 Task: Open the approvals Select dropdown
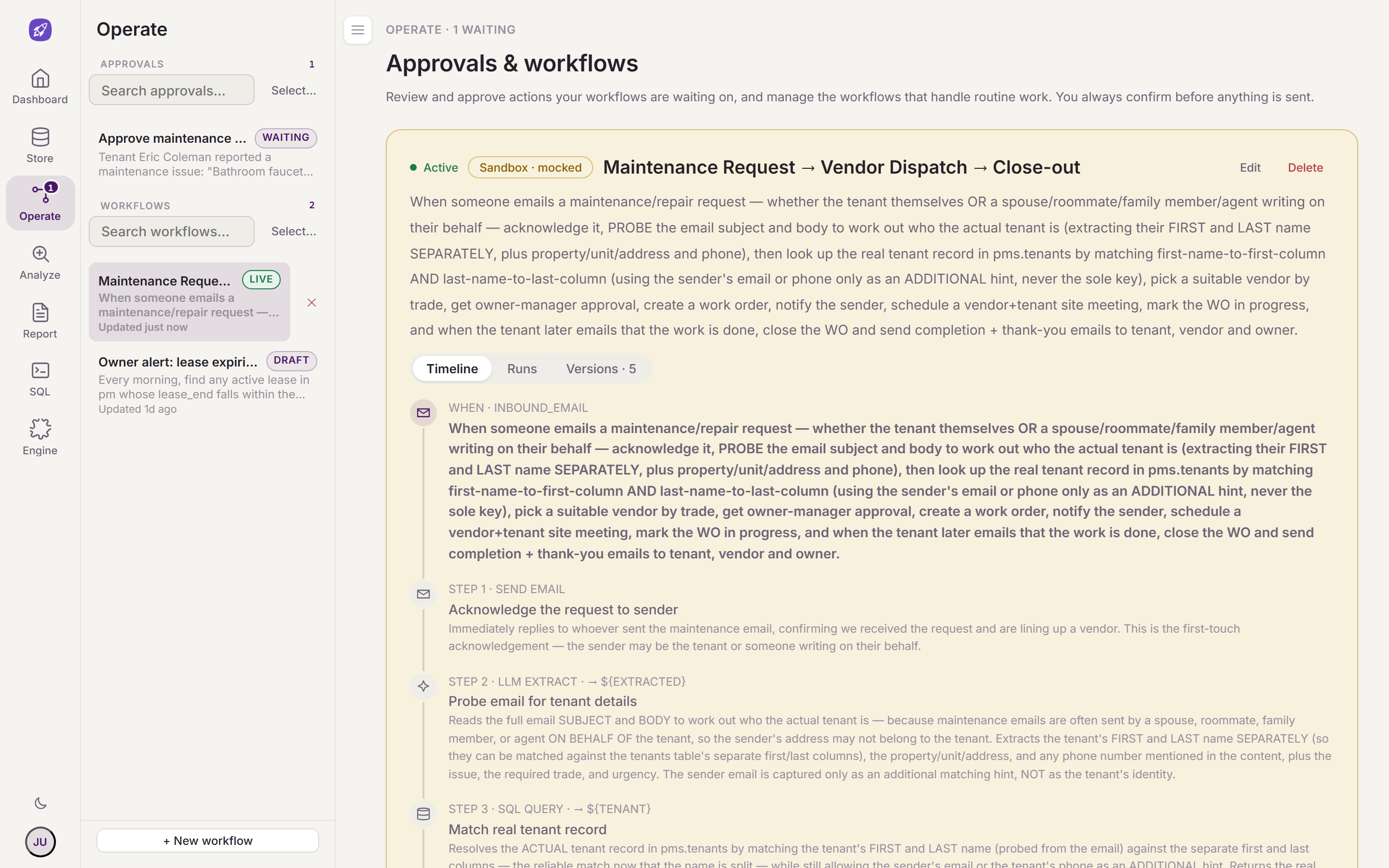pos(293,90)
